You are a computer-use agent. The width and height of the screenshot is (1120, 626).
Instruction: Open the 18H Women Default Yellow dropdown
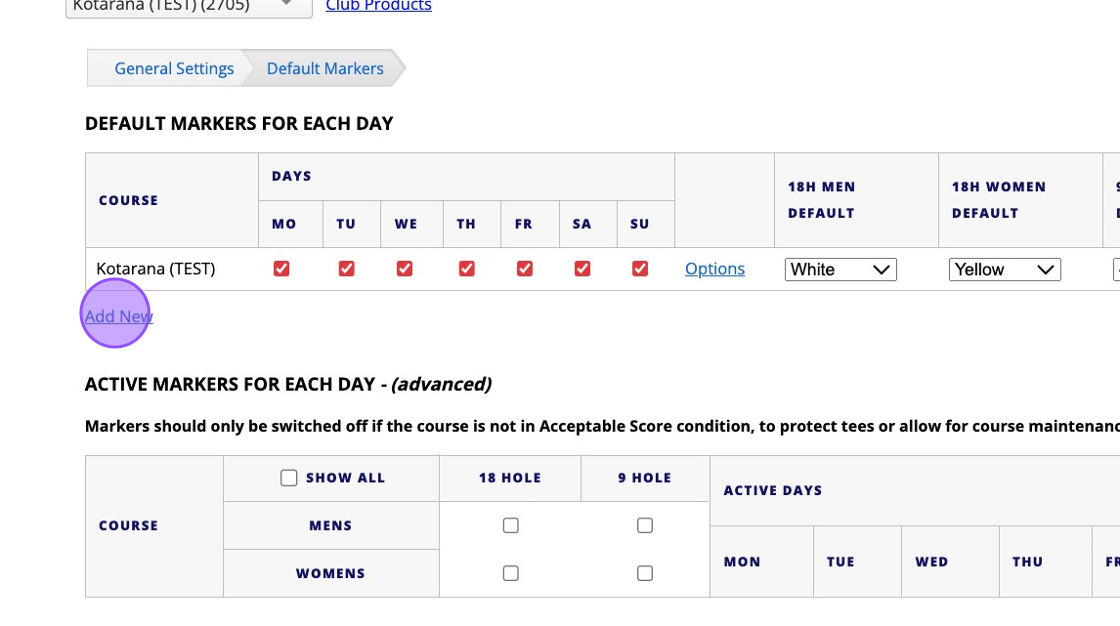point(1004,270)
